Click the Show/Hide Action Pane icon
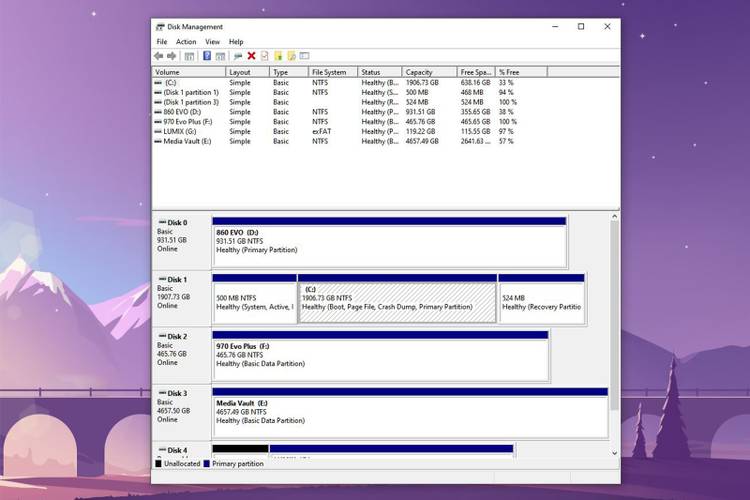Screen dimensions: 750x500 coord(220,56)
